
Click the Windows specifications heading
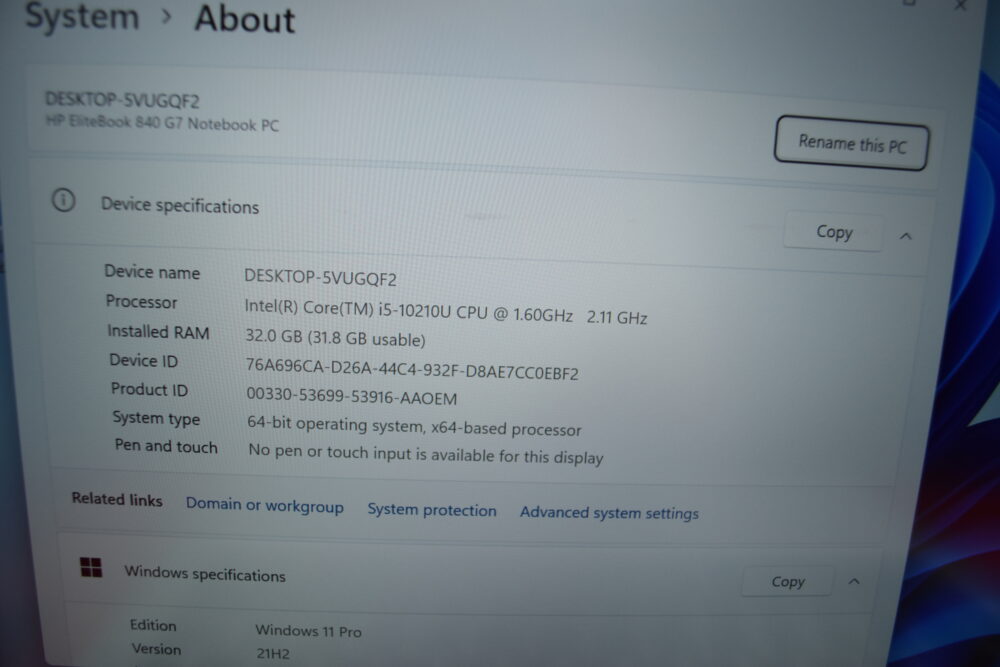(x=205, y=574)
